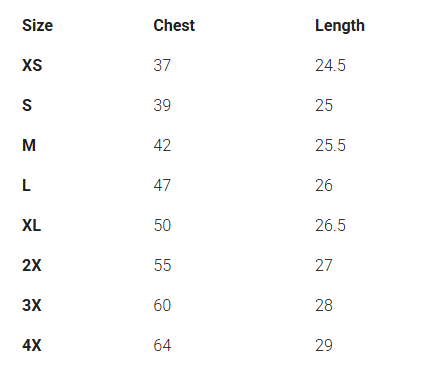Select the 3X size row label
Screen dimensions: 429x382
[x=32, y=305]
